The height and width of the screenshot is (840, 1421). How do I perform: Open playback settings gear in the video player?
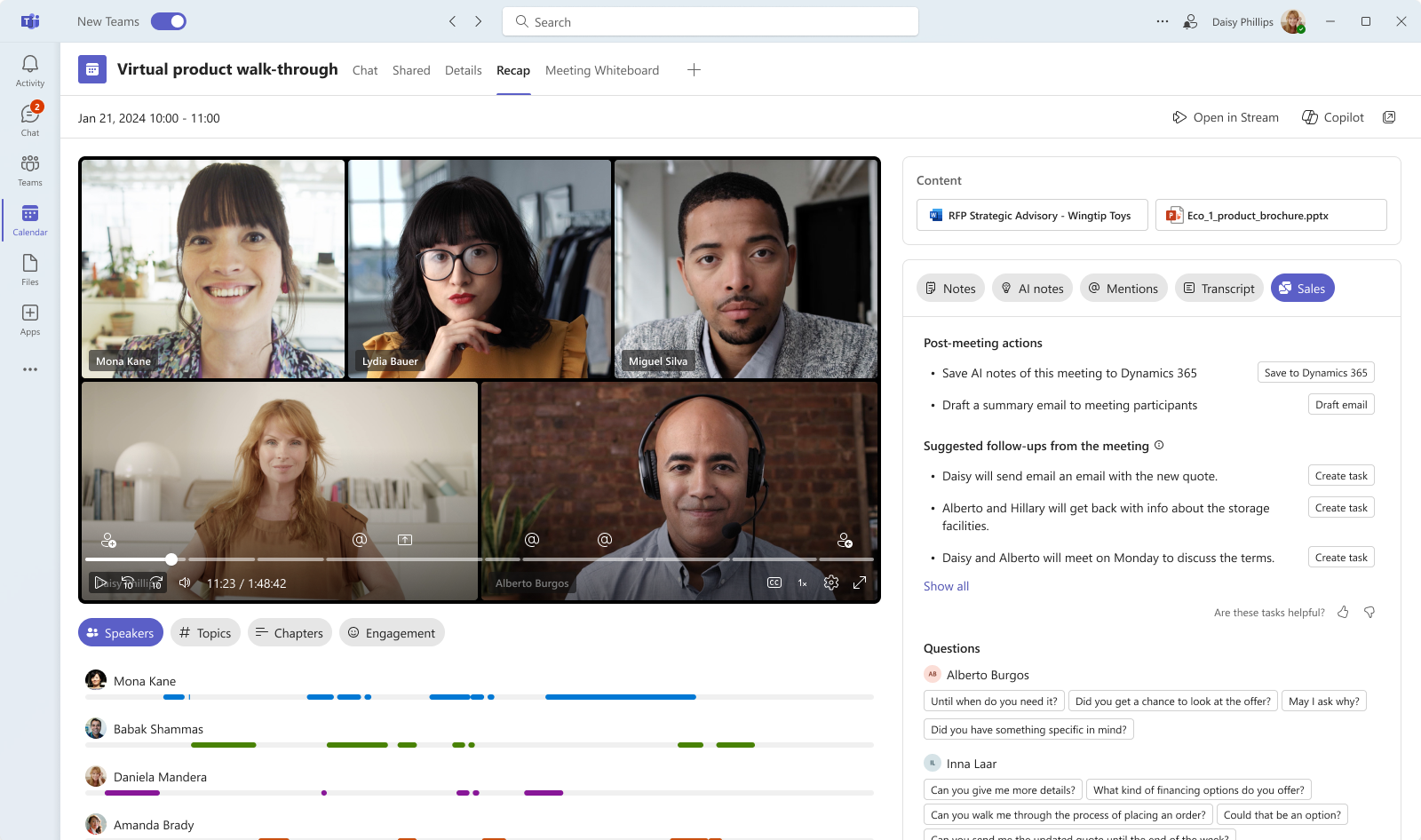[x=831, y=582]
